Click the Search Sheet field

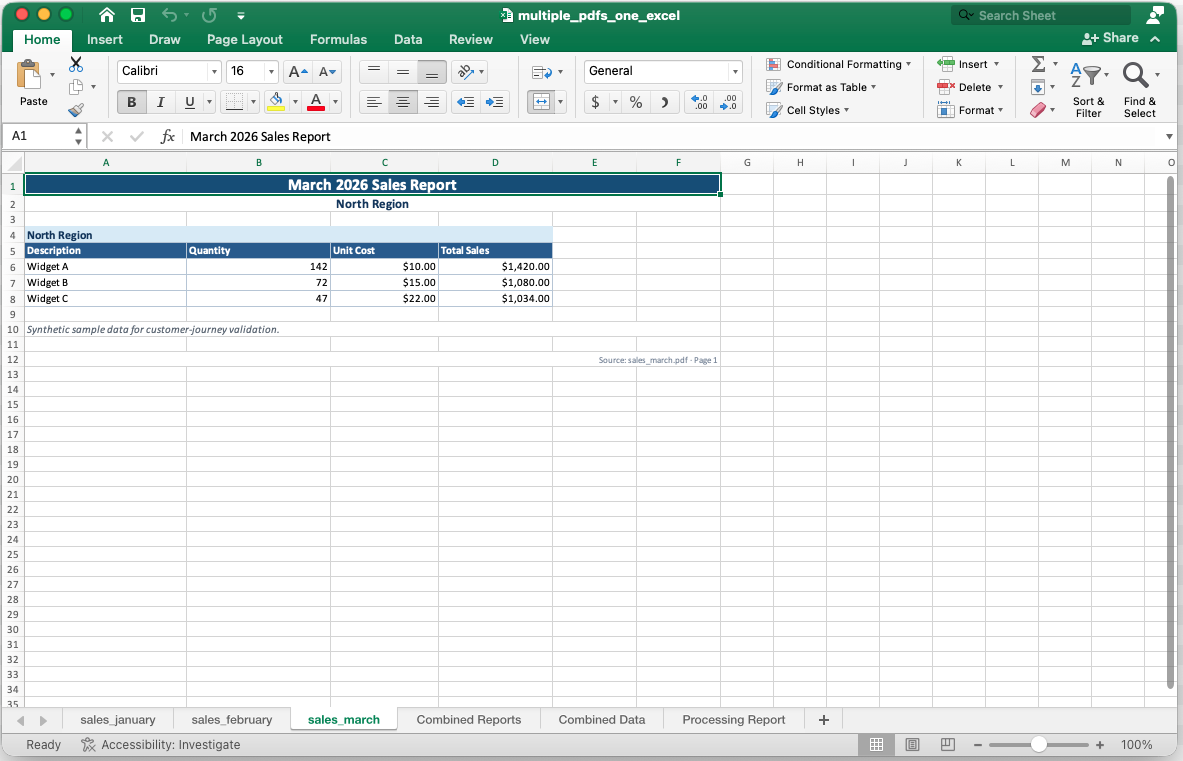[x=1042, y=15]
